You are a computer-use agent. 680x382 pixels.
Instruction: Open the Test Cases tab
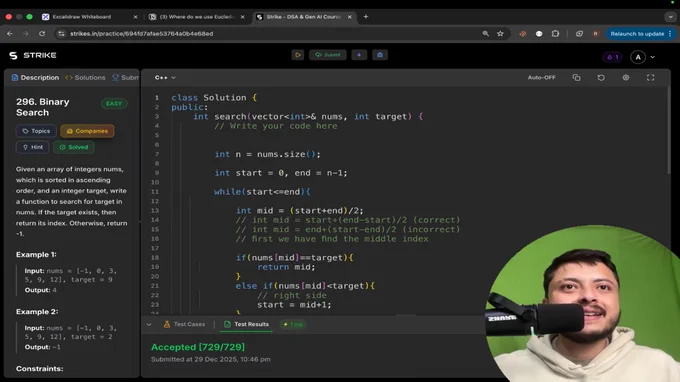point(184,324)
